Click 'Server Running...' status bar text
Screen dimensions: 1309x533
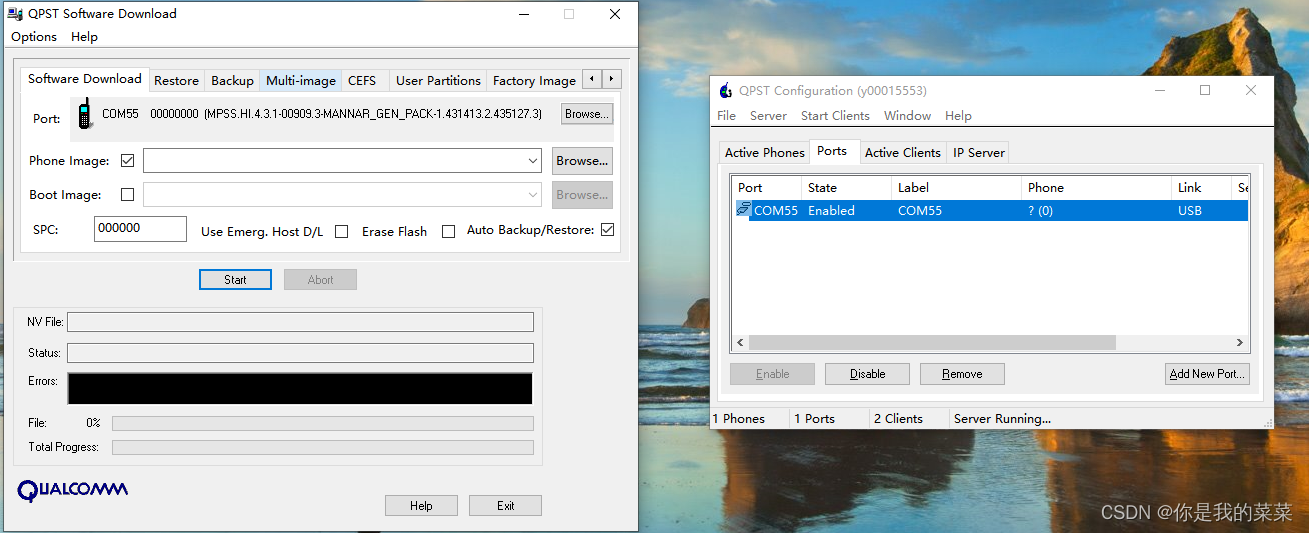(1002, 419)
